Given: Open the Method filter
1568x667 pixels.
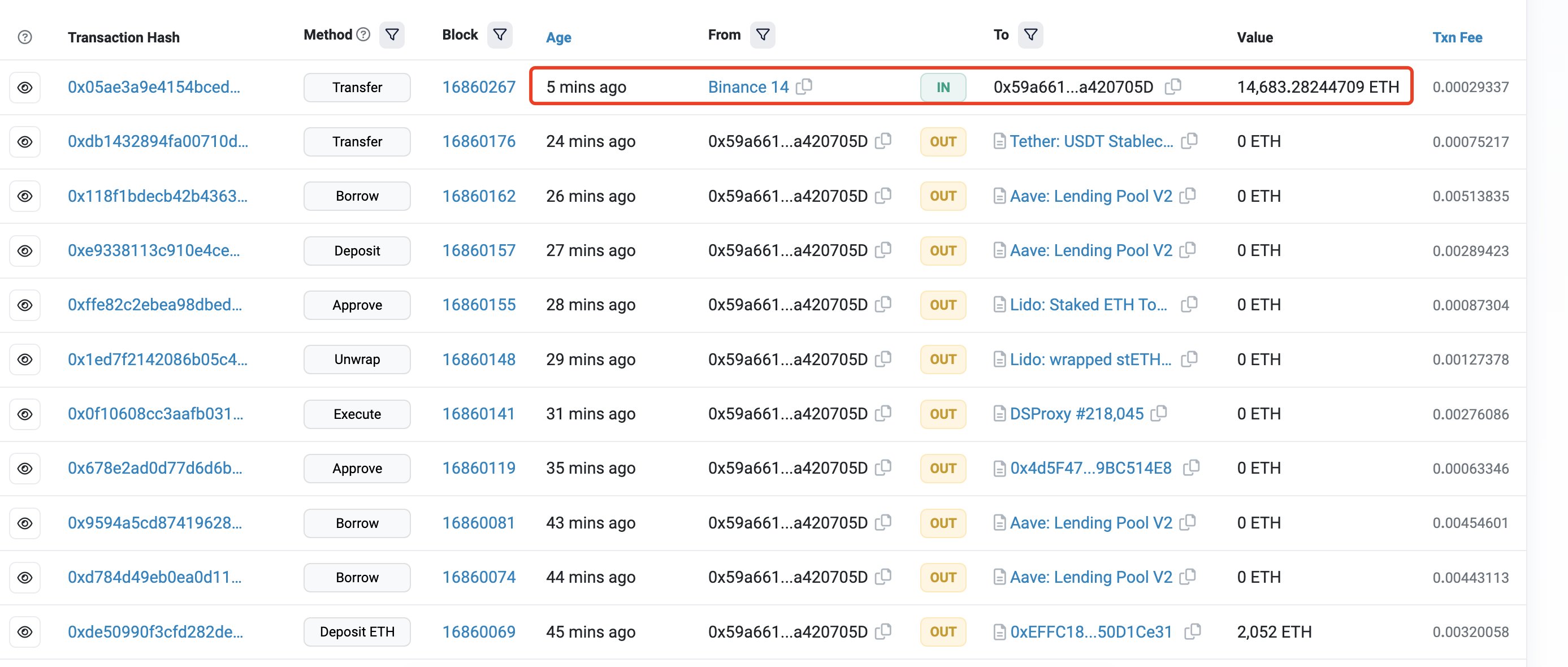Looking at the screenshot, I should click(391, 34).
